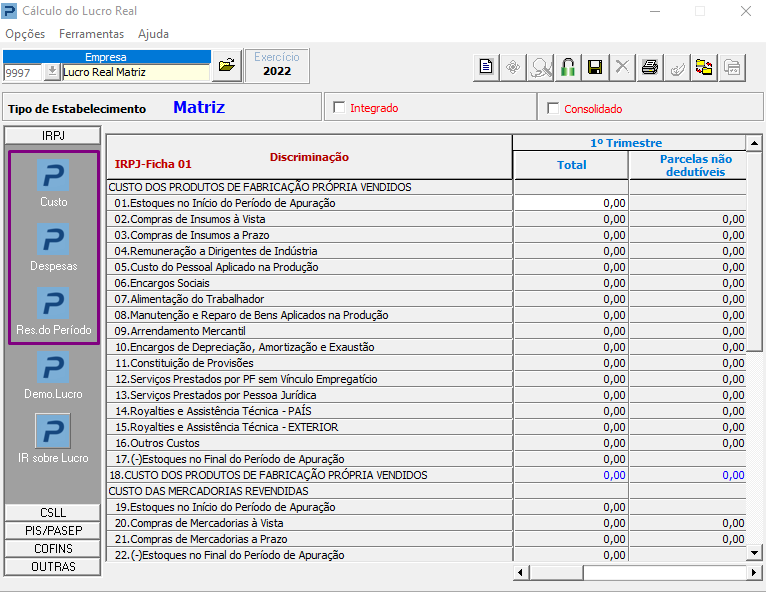Open the Ferramentas menu

tap(91, 34)
